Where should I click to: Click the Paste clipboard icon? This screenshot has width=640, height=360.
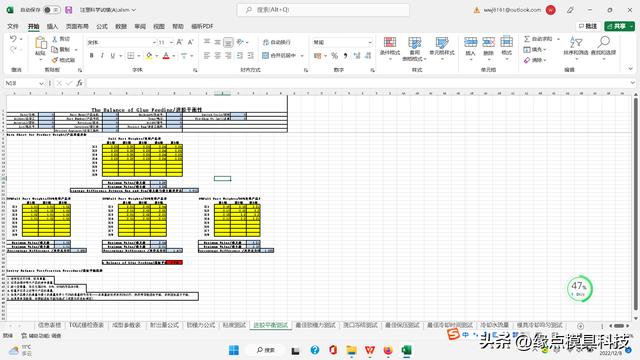pos(40,43)
